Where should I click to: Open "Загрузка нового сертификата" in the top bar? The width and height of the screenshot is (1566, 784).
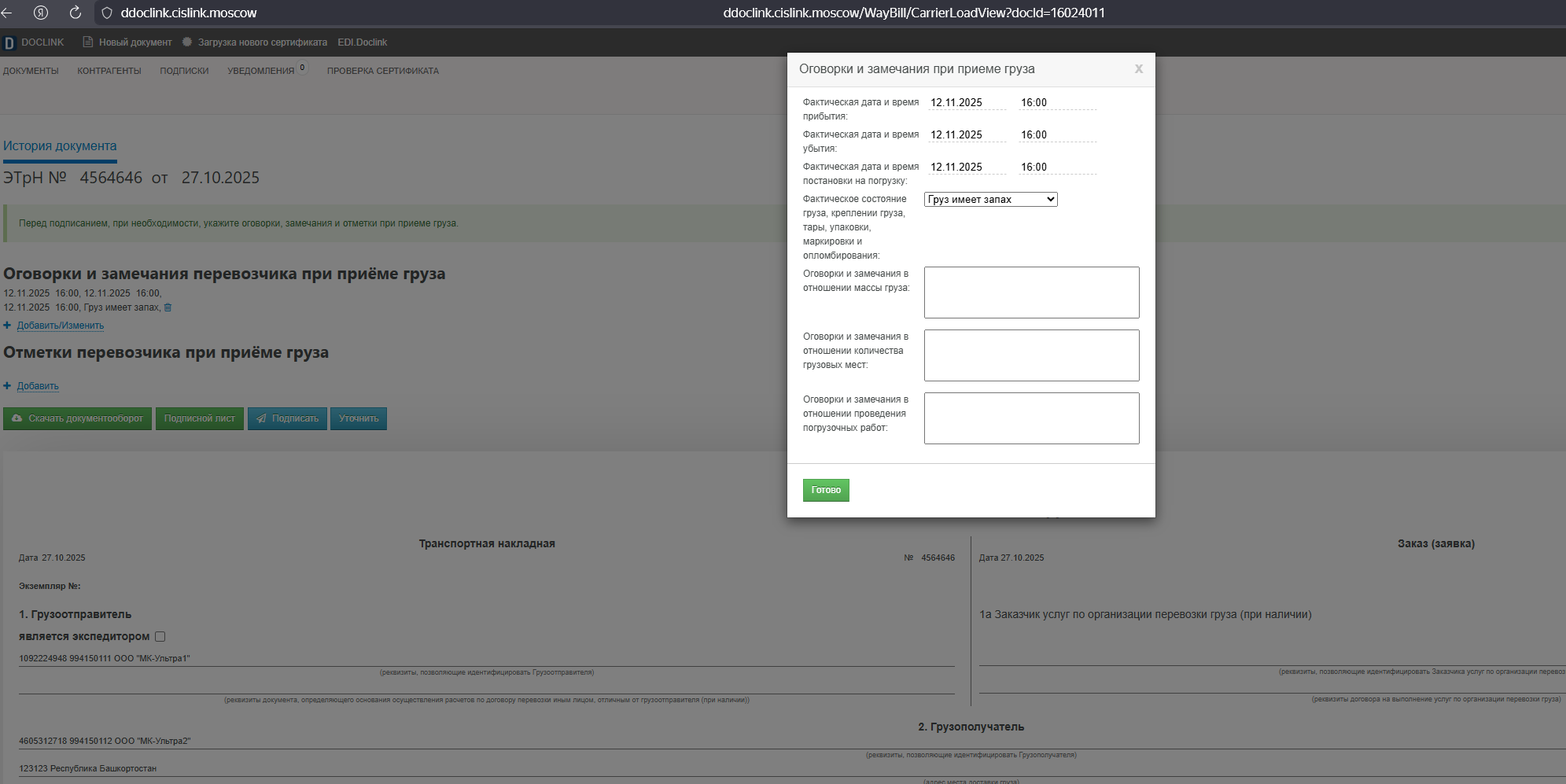tap(255, 42)
